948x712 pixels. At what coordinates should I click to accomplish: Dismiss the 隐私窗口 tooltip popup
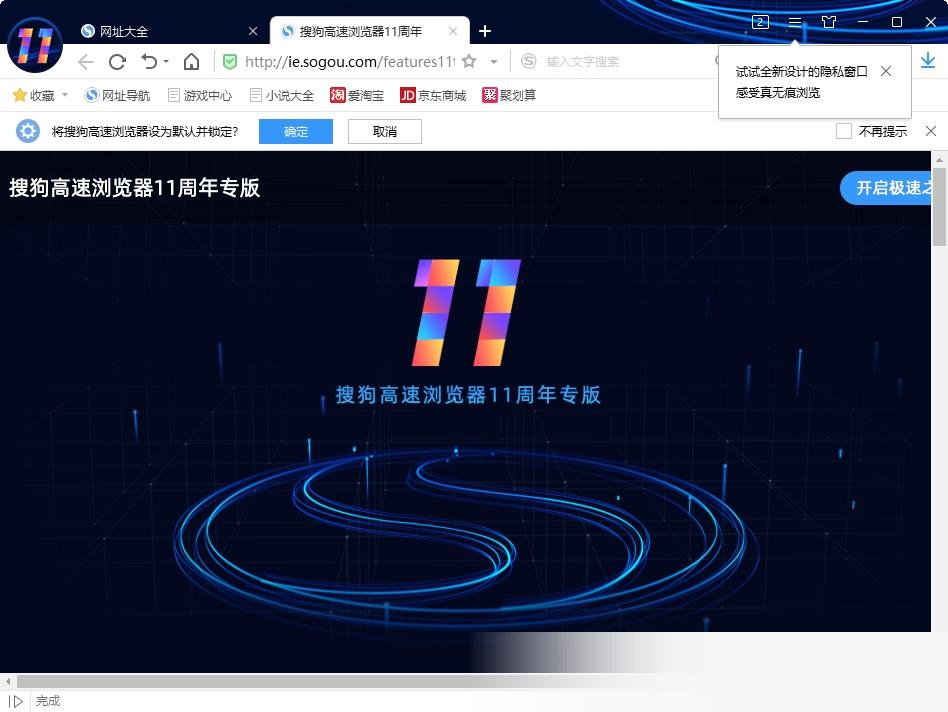(x=886, y=71)
